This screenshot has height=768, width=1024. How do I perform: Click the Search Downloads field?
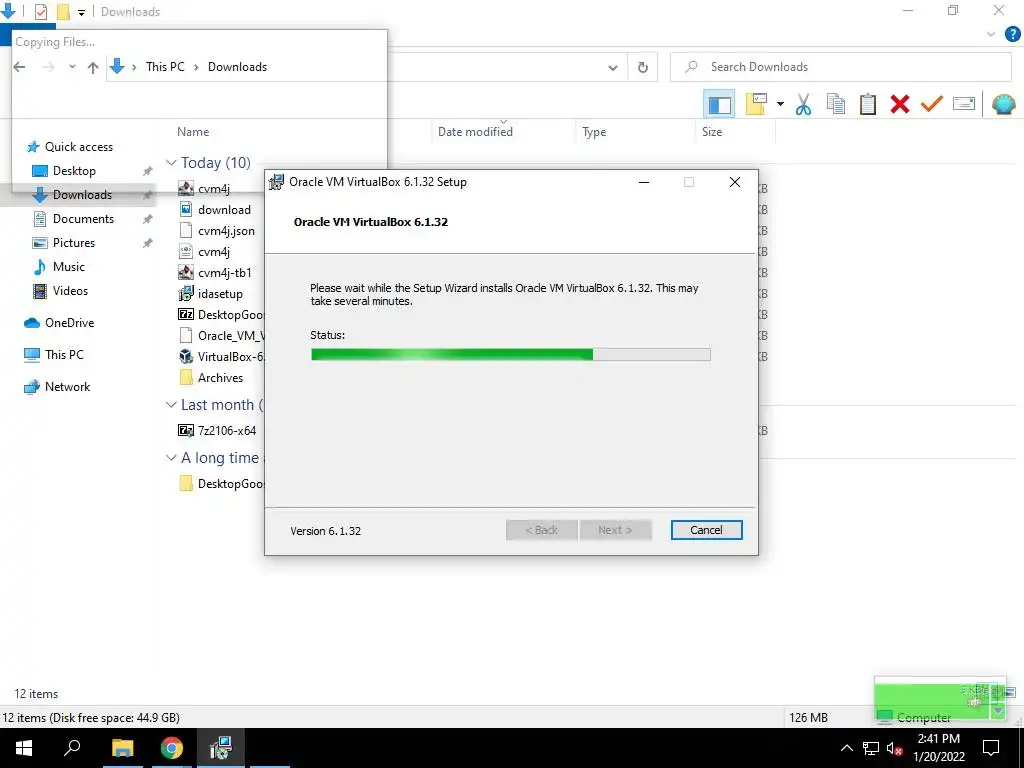click(840, 67)
